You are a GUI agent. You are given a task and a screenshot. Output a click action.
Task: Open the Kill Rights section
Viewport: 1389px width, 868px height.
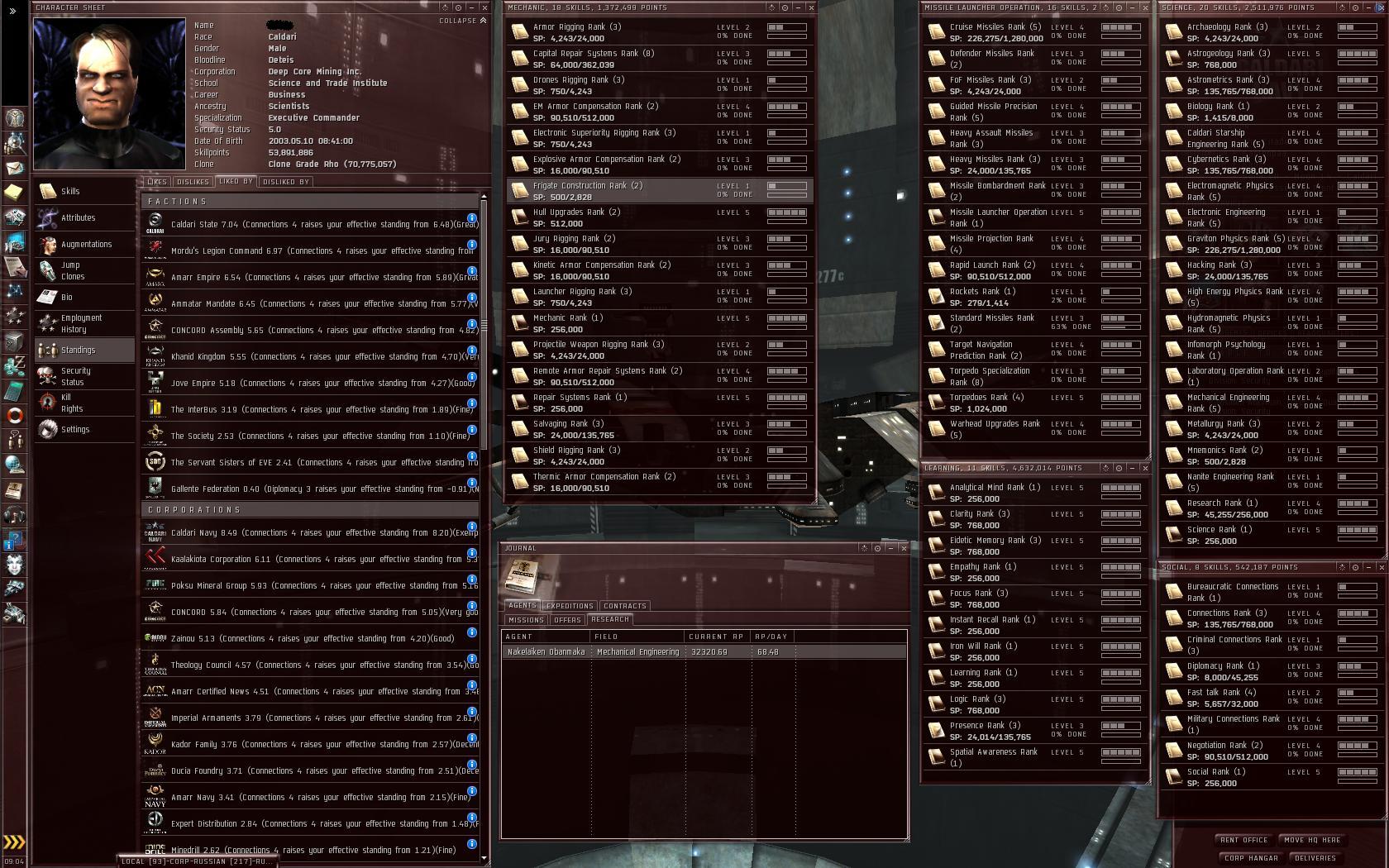pos(84,403)
